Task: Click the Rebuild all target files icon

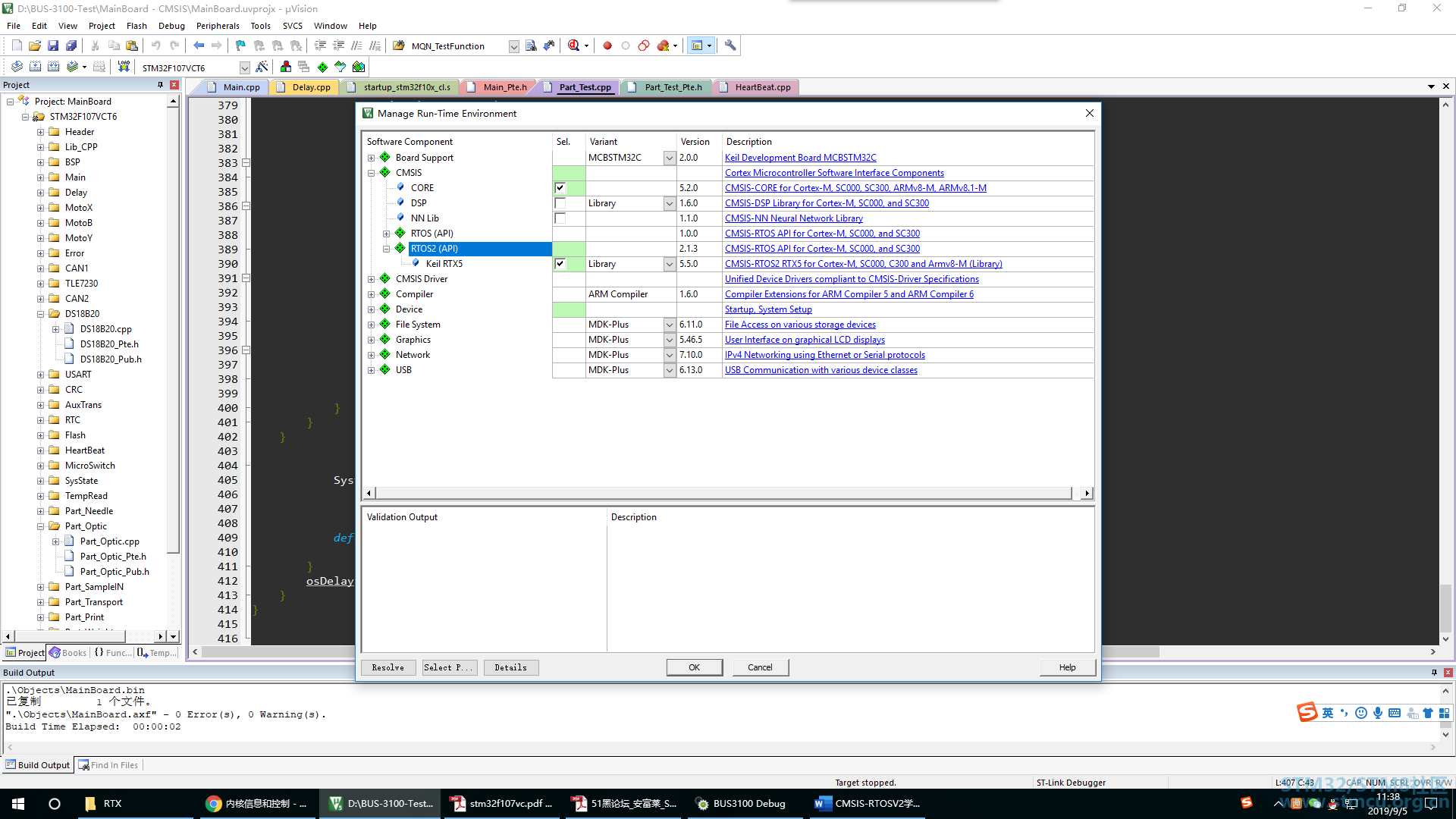Action: tap(53, 67)
